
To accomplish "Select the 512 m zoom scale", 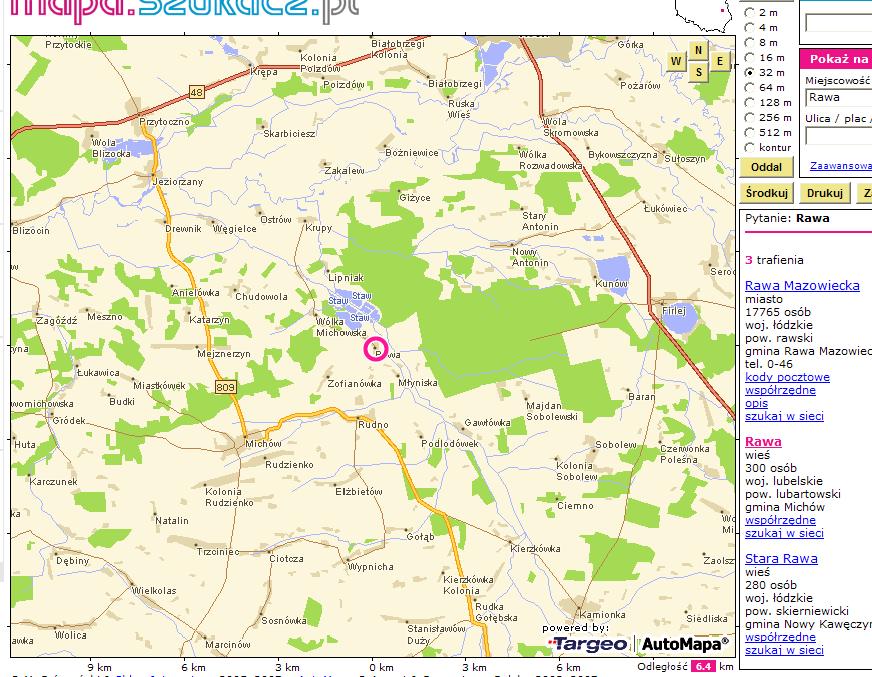I will click(x=750, y=132).
